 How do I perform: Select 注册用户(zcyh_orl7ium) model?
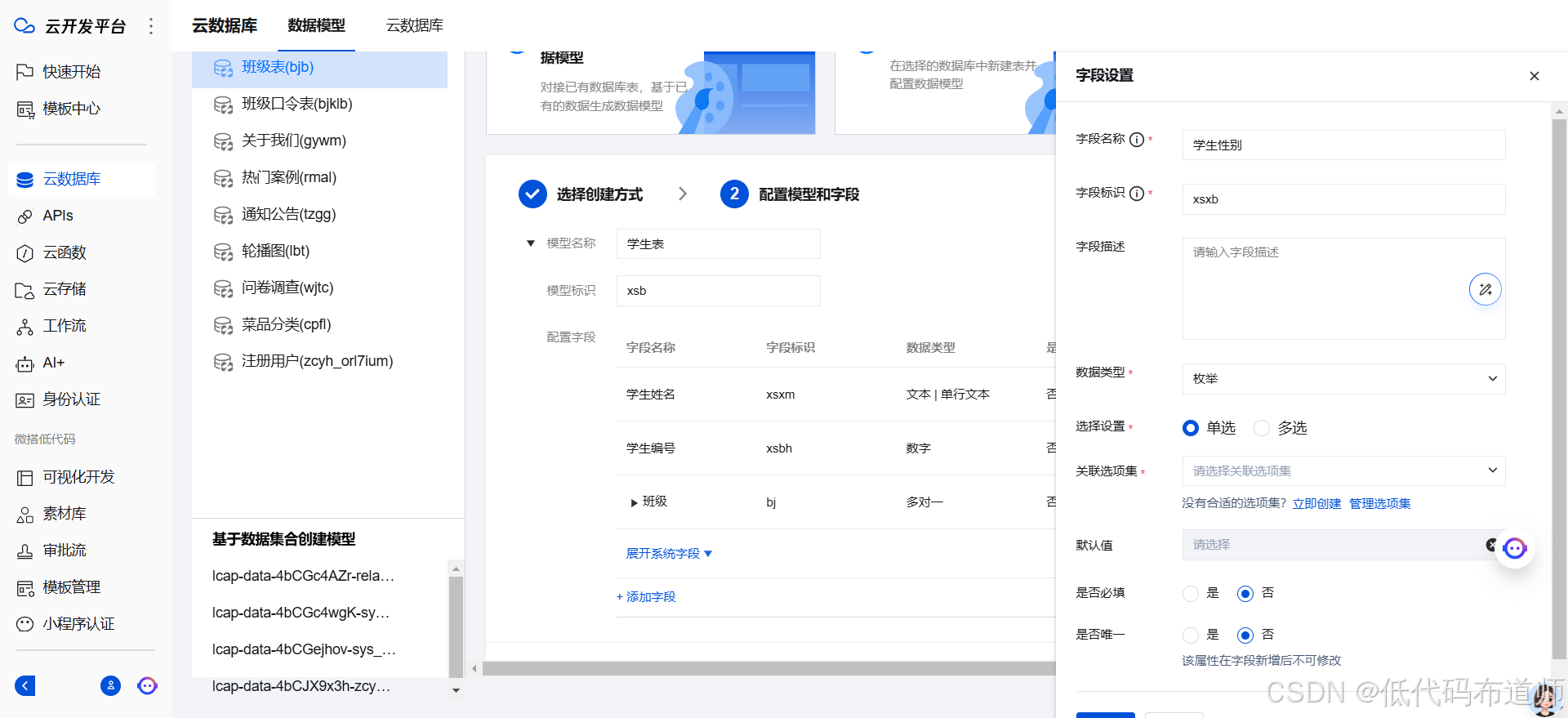tap(319, 361)
